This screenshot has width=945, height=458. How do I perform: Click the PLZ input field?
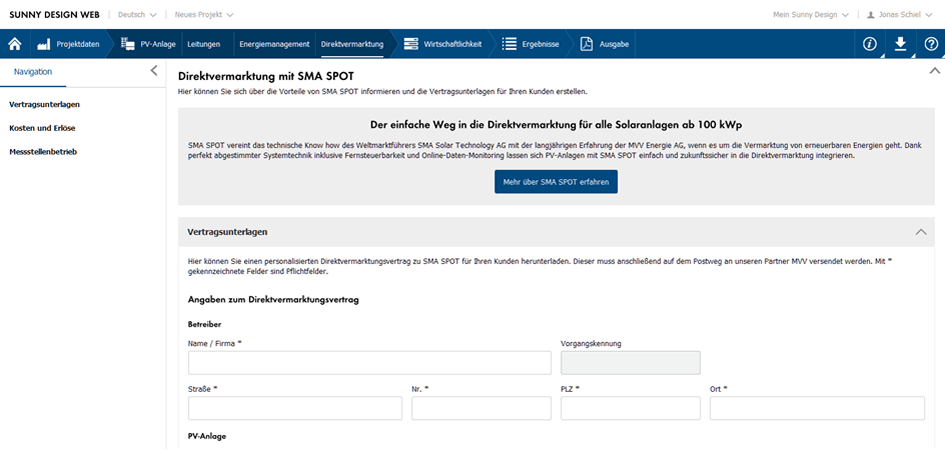tap(630, 408)
